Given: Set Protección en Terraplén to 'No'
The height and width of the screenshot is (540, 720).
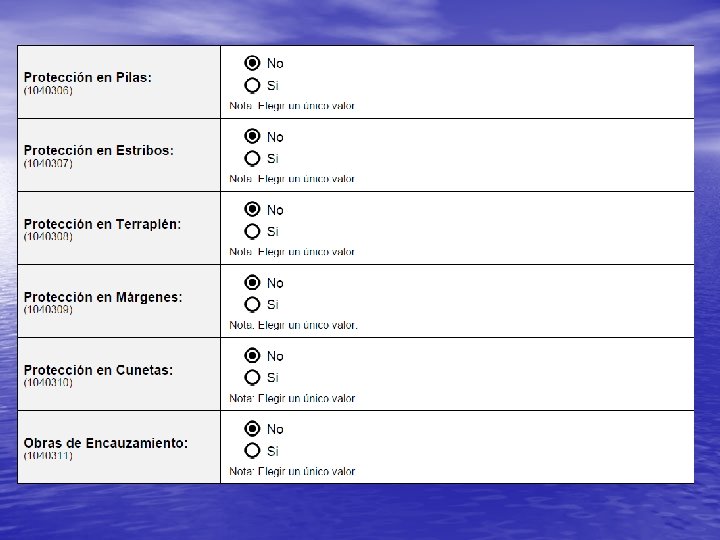Looking at the screenshot, I should [253, 210].
